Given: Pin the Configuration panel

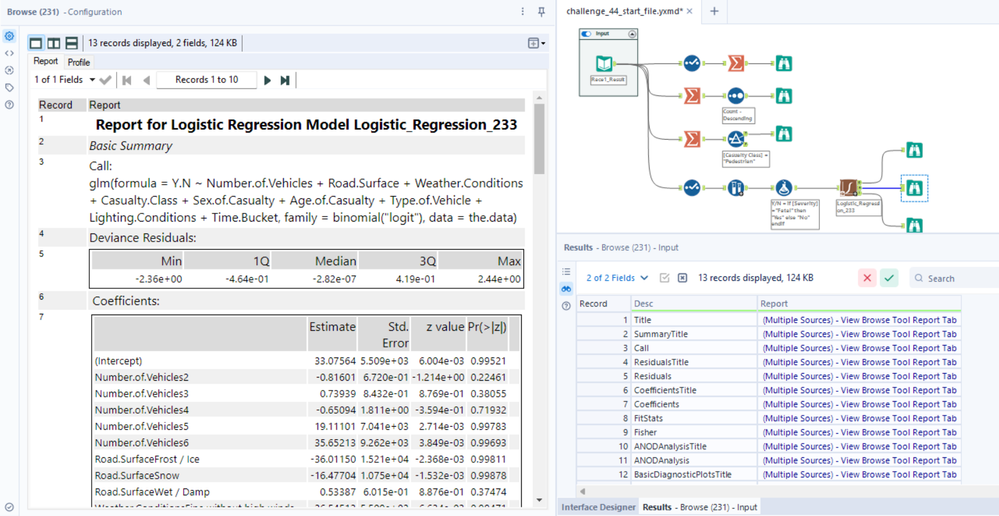Looking at the screenshot, I should (x=541, y=12).
